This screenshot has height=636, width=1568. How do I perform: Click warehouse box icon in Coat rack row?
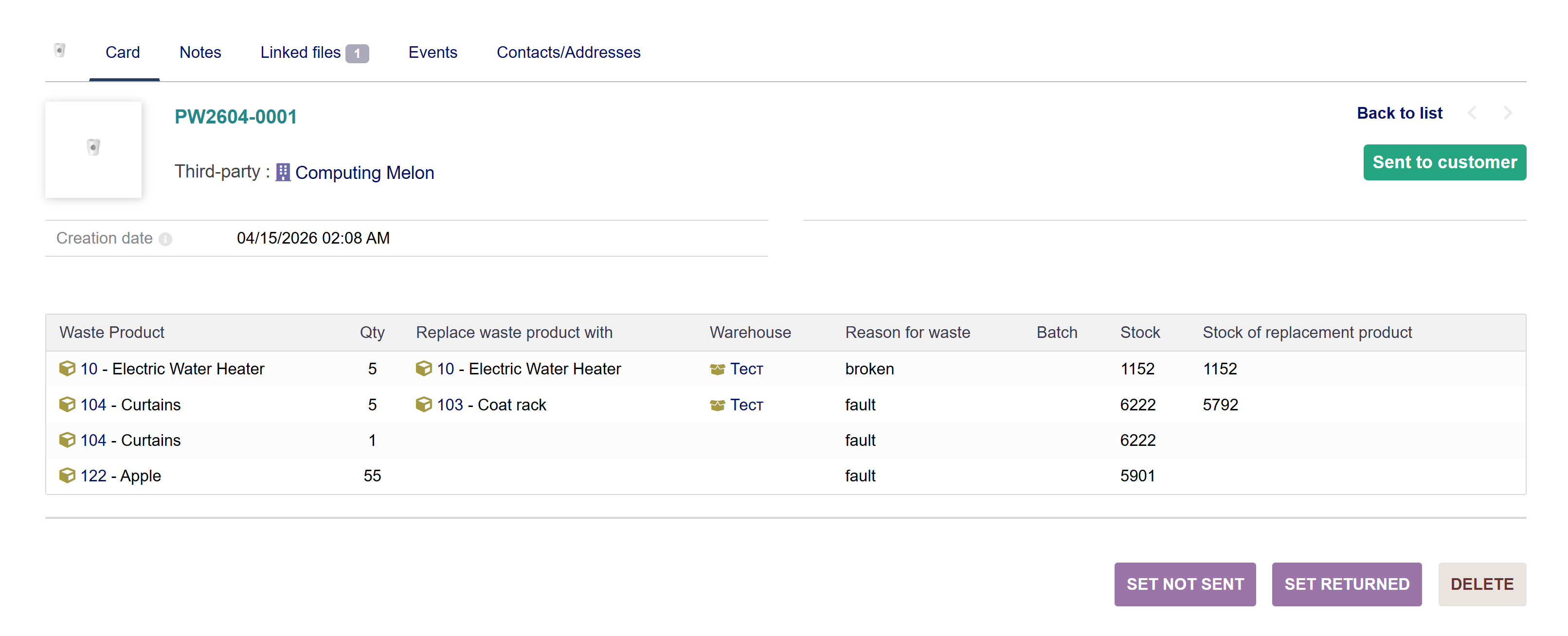coord(717,406)
